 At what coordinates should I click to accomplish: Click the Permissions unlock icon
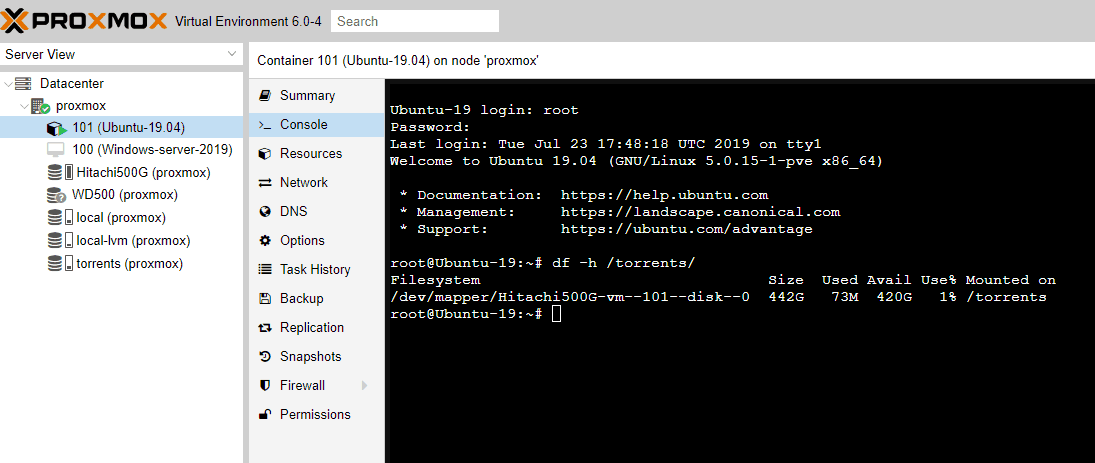[265, 414]
